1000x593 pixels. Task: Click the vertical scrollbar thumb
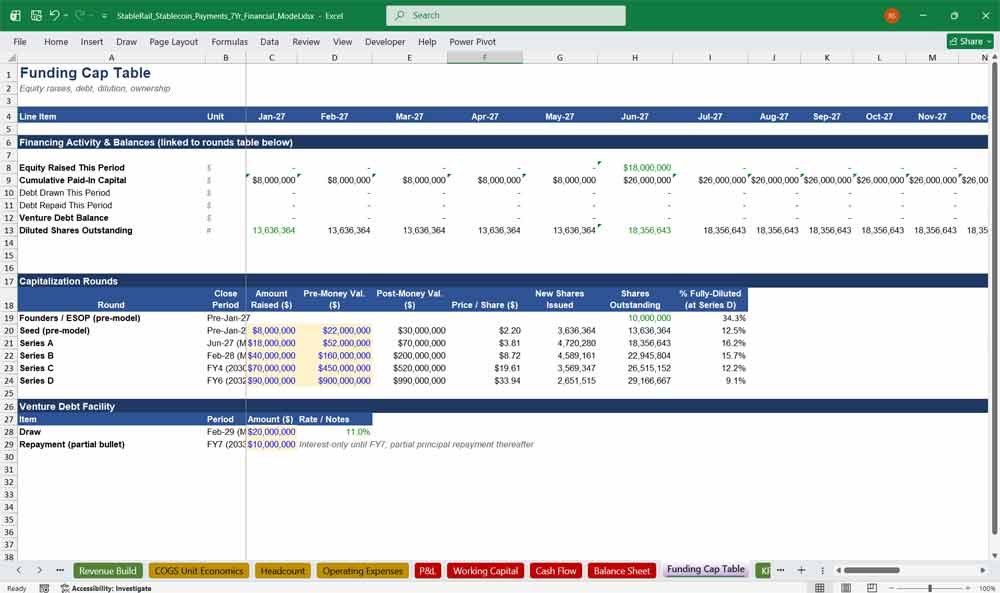(x=994, y=299)
